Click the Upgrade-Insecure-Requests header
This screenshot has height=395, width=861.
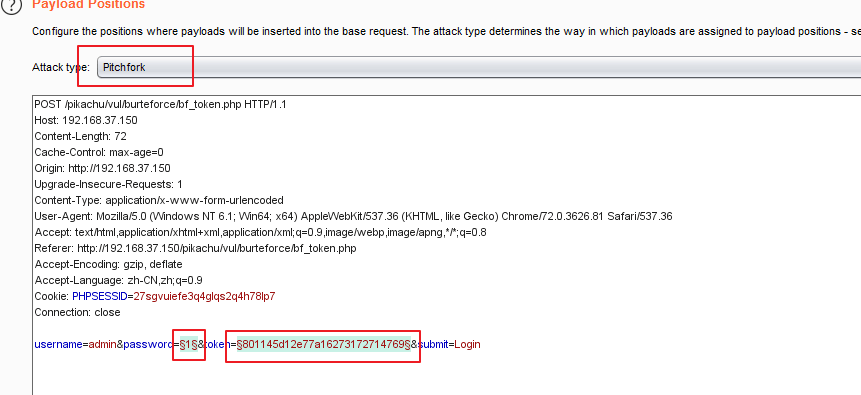pyautogui.click(x=108, y=184)
